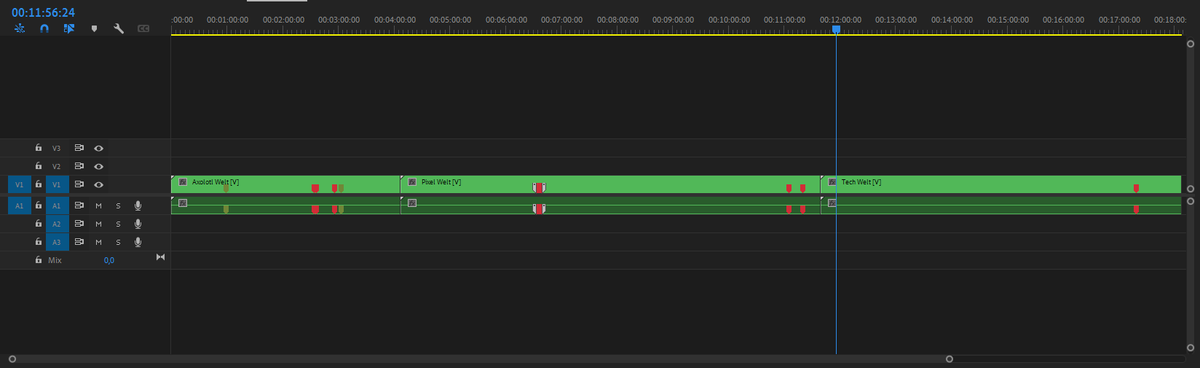Screen dimensions: 1200x368
Task: Click the horizontal zoom scrollbar right handle
Action: tap(949, 358)
